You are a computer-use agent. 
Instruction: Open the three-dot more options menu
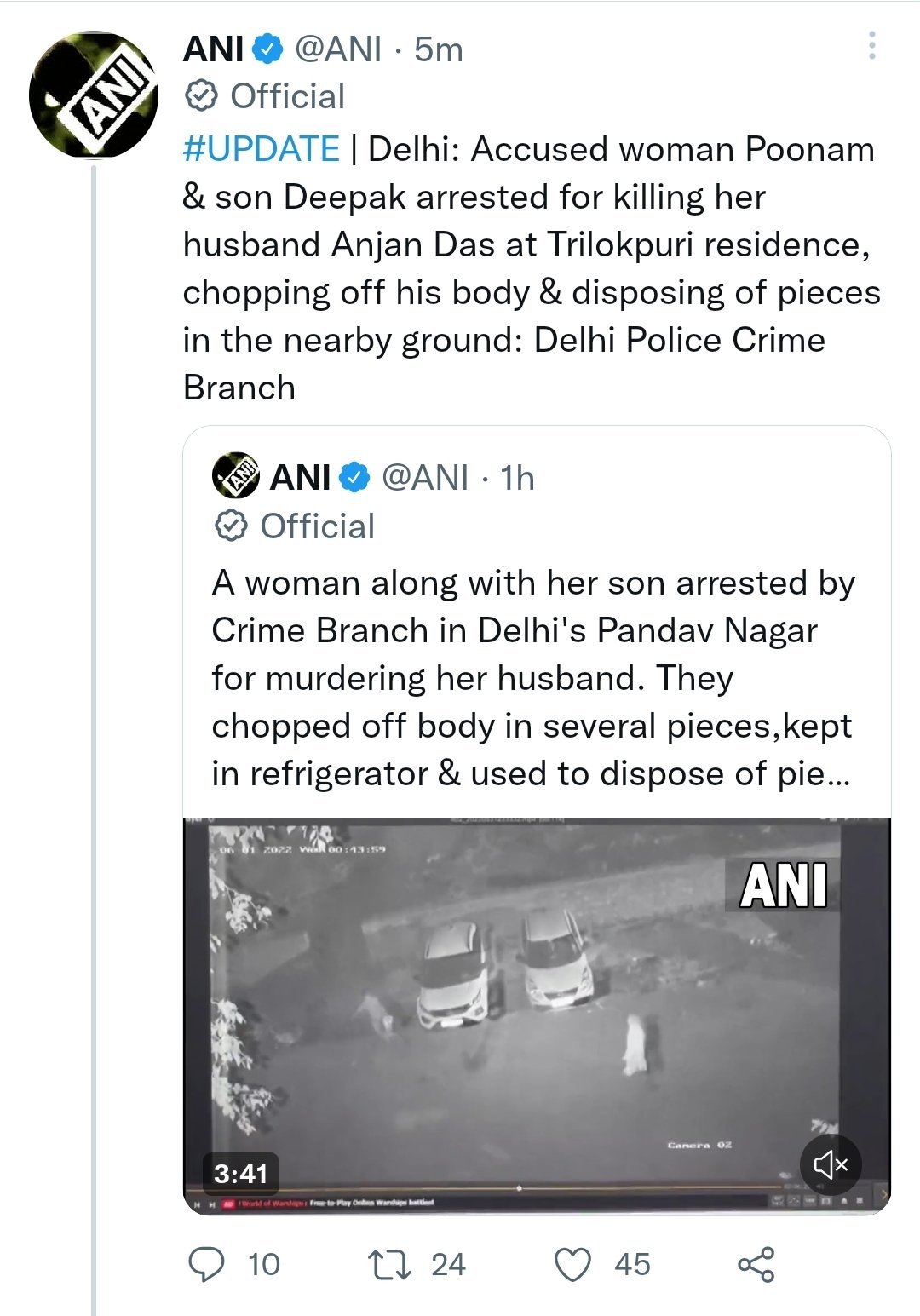click(x=871, y=46)
